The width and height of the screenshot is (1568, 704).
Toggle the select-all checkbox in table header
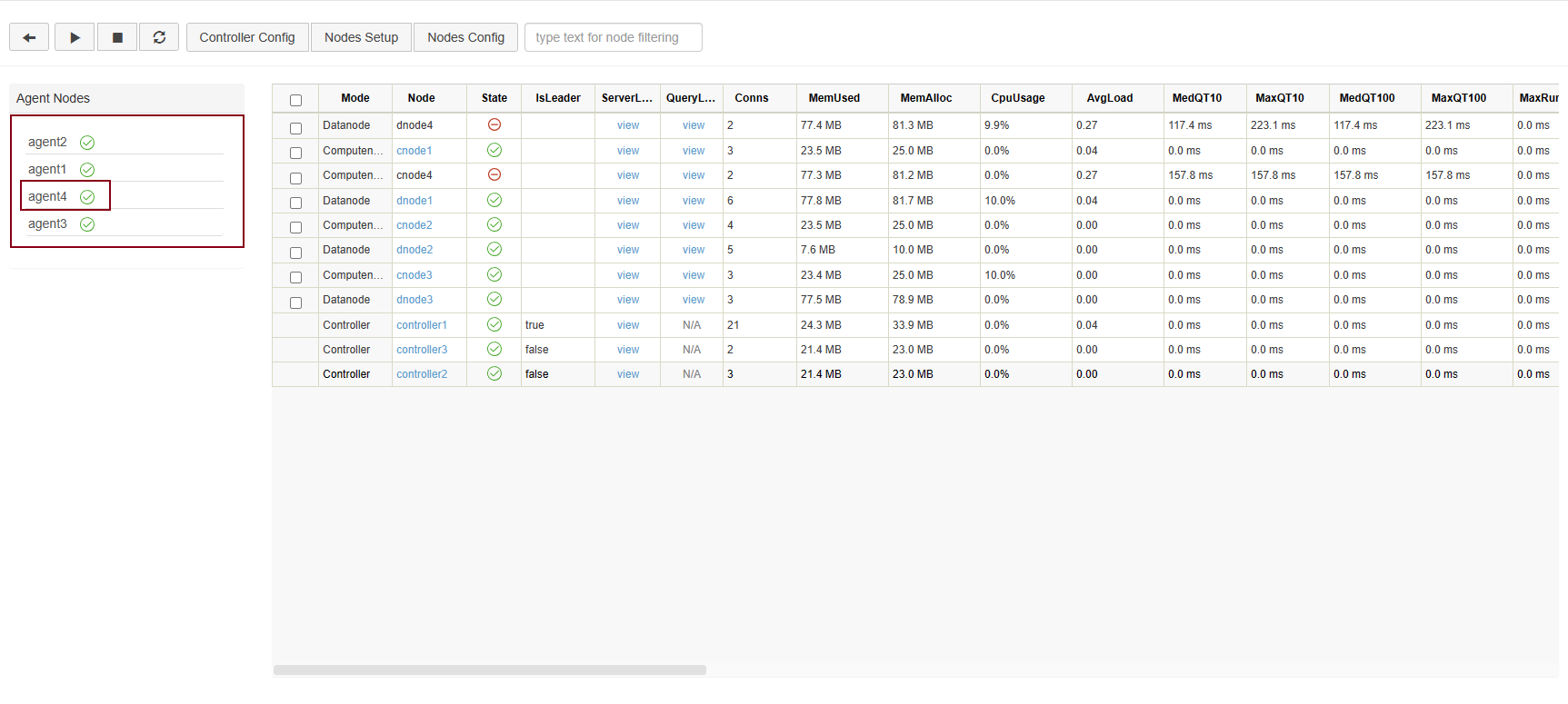point(295,100)
